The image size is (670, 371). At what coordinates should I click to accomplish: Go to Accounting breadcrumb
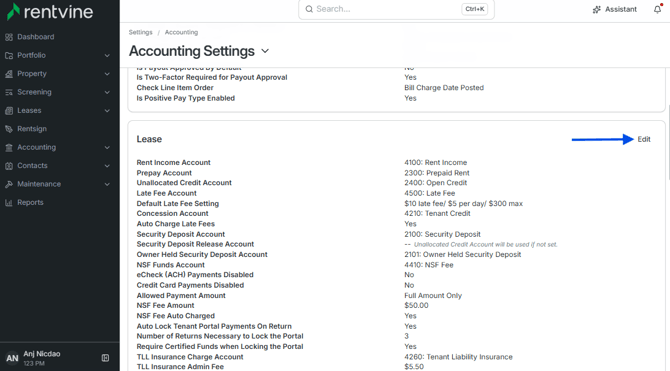tap(181, 32)
